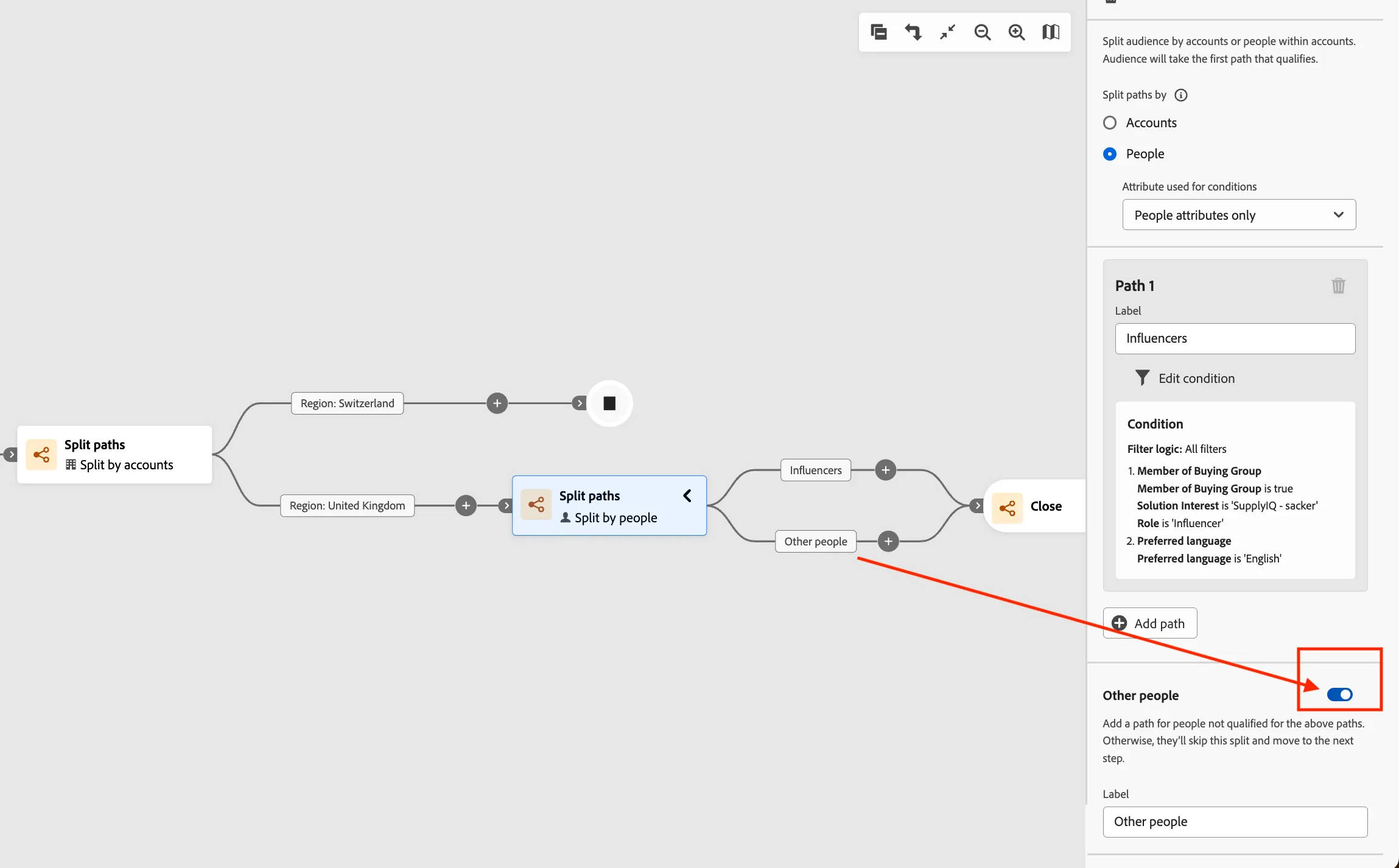Click the Influencers label input field
1399x868 pixels.
click(1235, 338)
